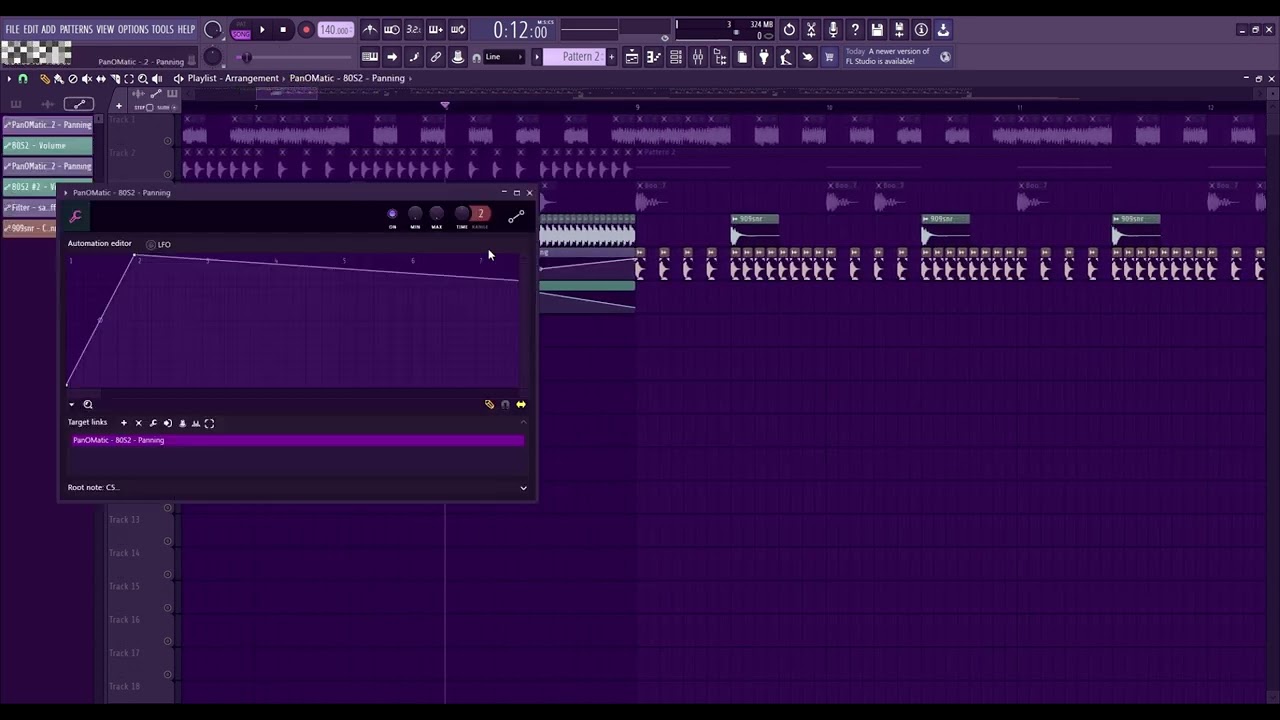Toggle the link/multilink controllers icon
The image size is (1280, 720).
pos(436,57)
